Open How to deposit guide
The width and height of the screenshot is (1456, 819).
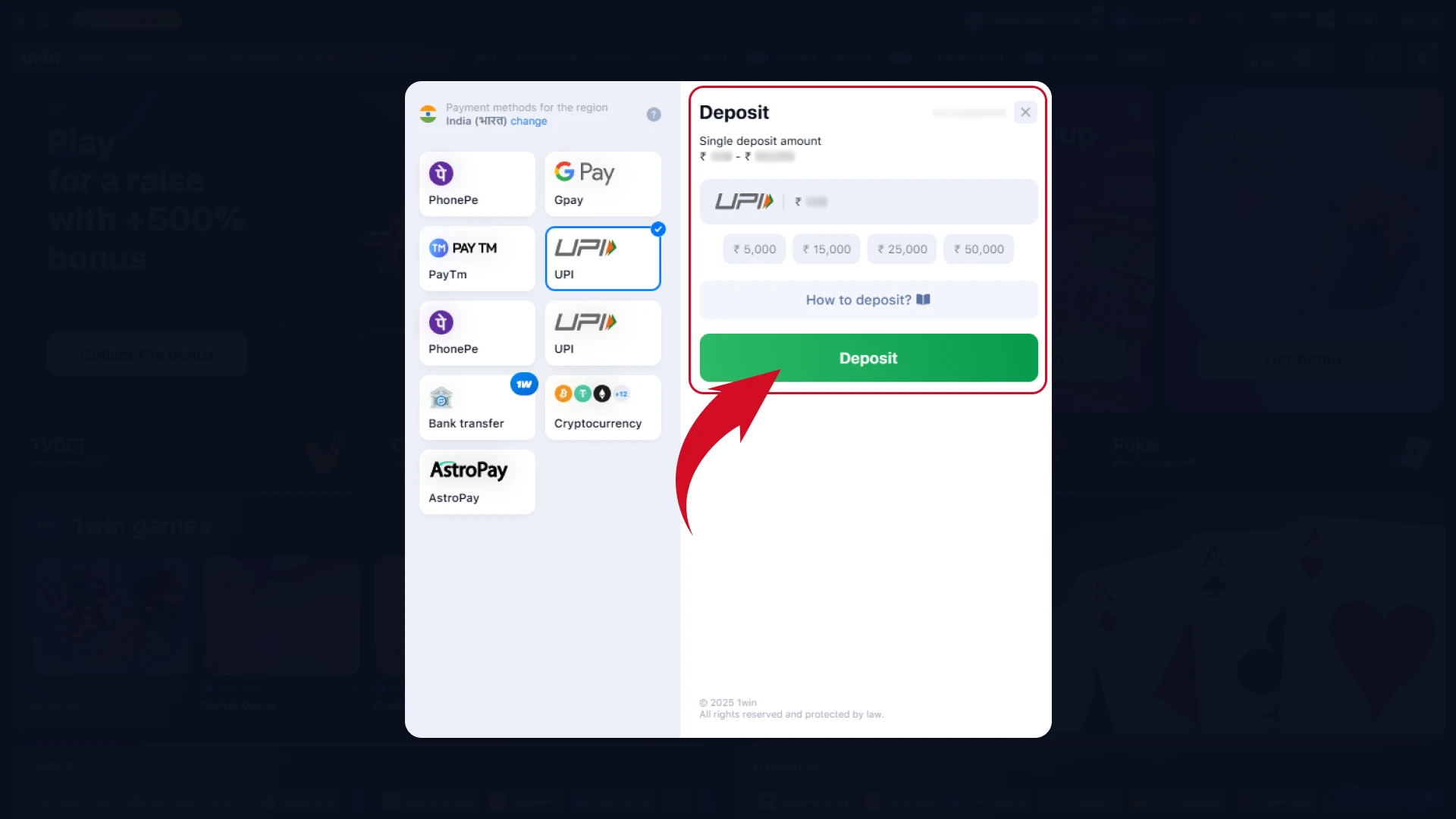tap(869, 300)
